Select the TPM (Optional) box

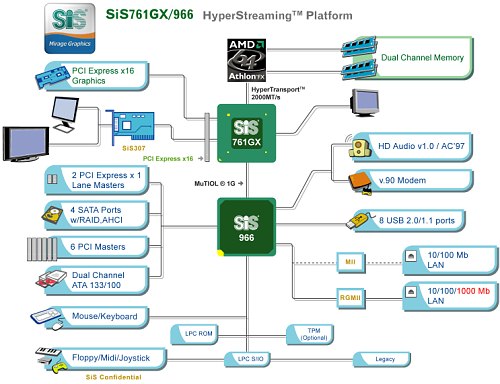click(x=310, y=334)
